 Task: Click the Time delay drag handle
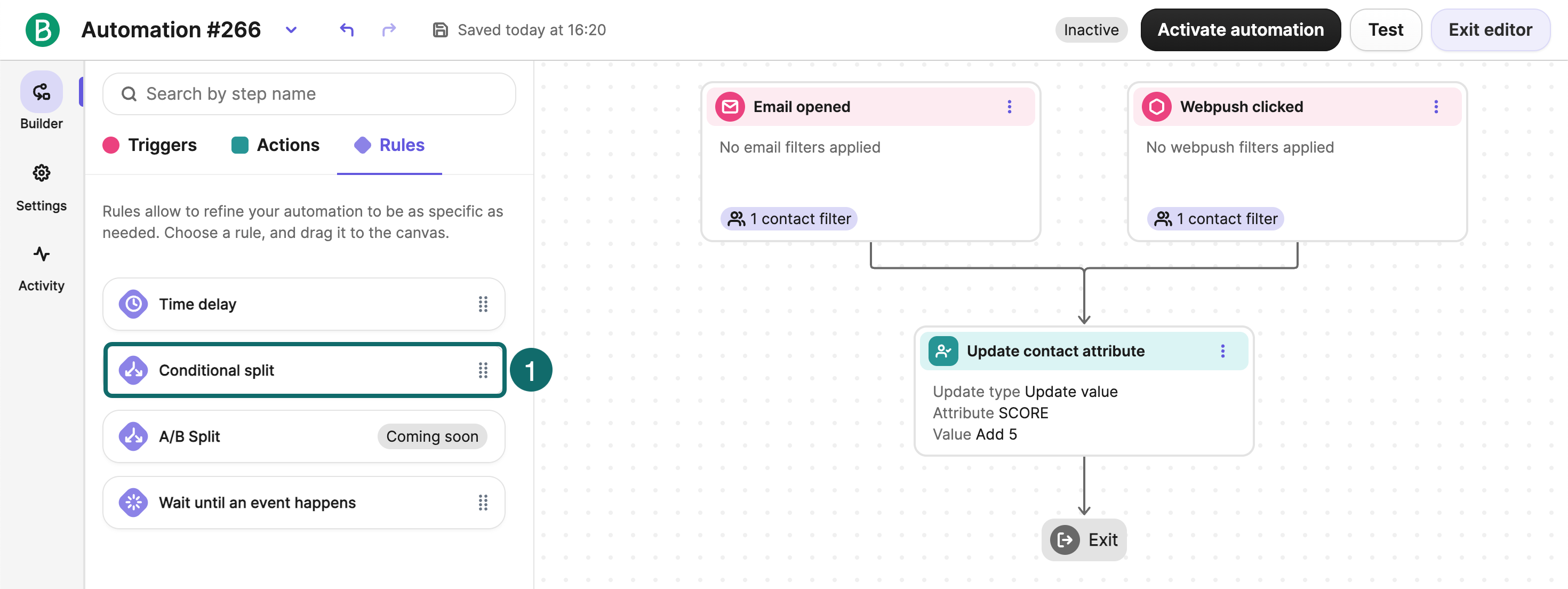click(483, 305)
